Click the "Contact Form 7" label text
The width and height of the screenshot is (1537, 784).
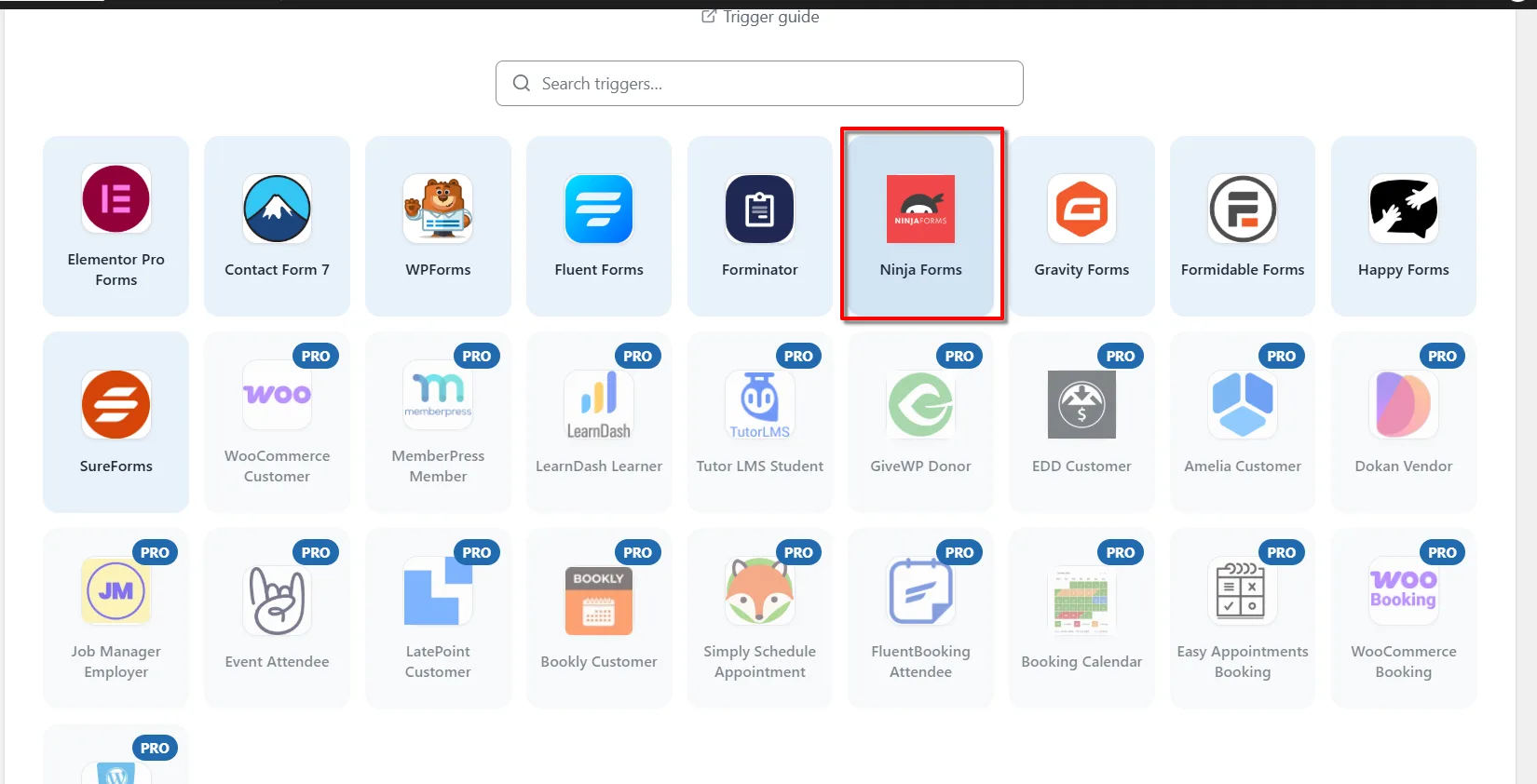tap(277, 270)
